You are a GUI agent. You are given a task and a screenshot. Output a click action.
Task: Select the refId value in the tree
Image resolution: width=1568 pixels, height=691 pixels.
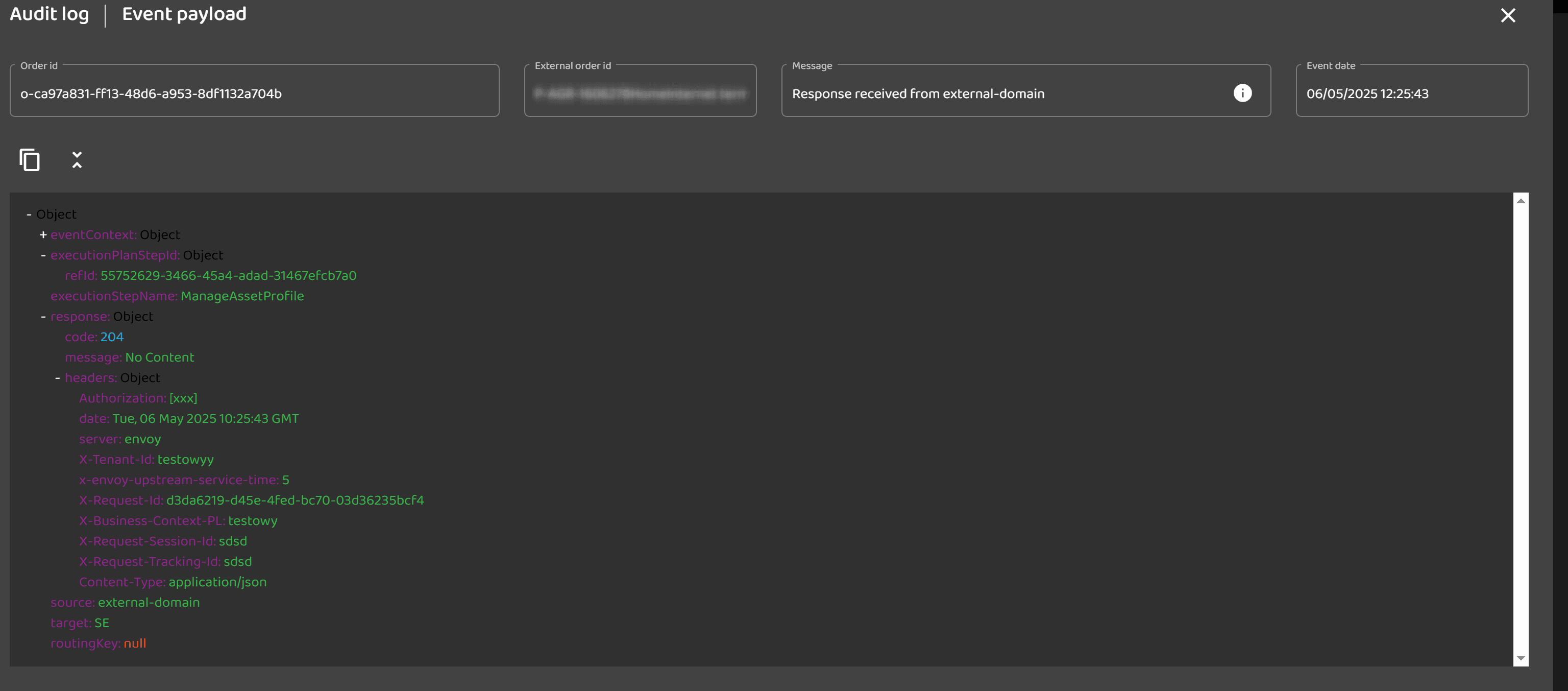(228, 276)
